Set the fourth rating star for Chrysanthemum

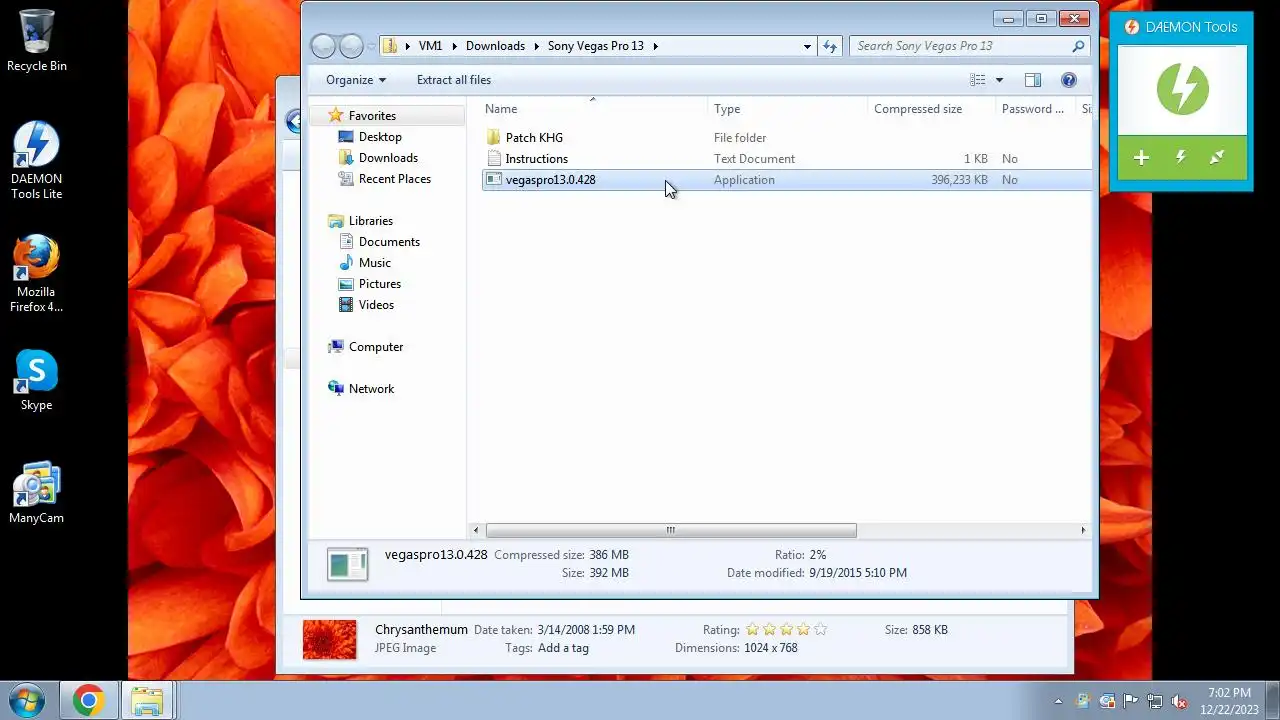pos(803,630)
